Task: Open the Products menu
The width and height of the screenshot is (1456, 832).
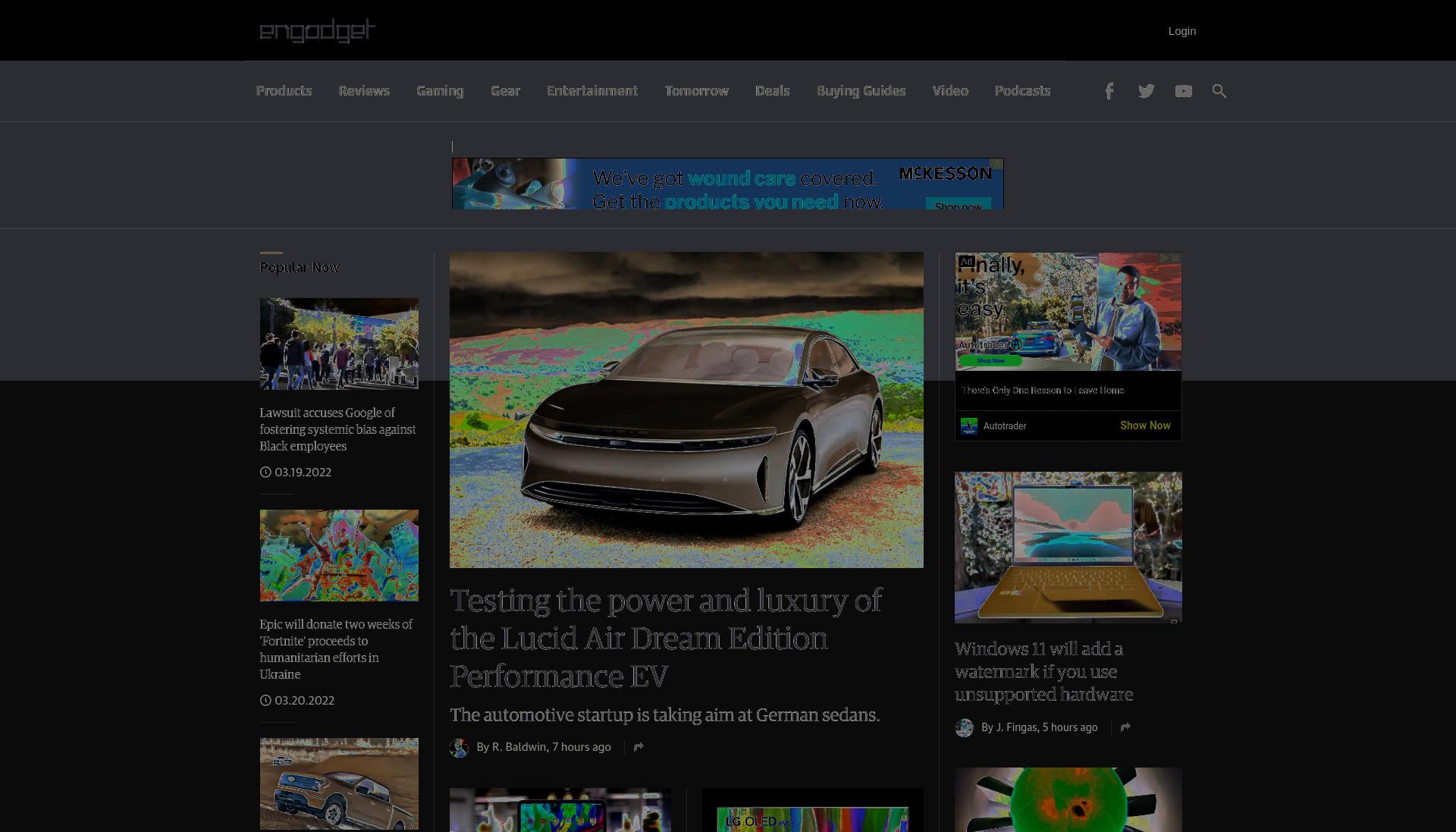Action: tap(284, 91)
